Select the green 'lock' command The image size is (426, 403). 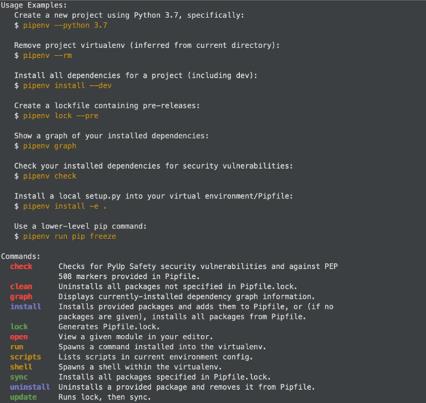[x=19, y=326]
